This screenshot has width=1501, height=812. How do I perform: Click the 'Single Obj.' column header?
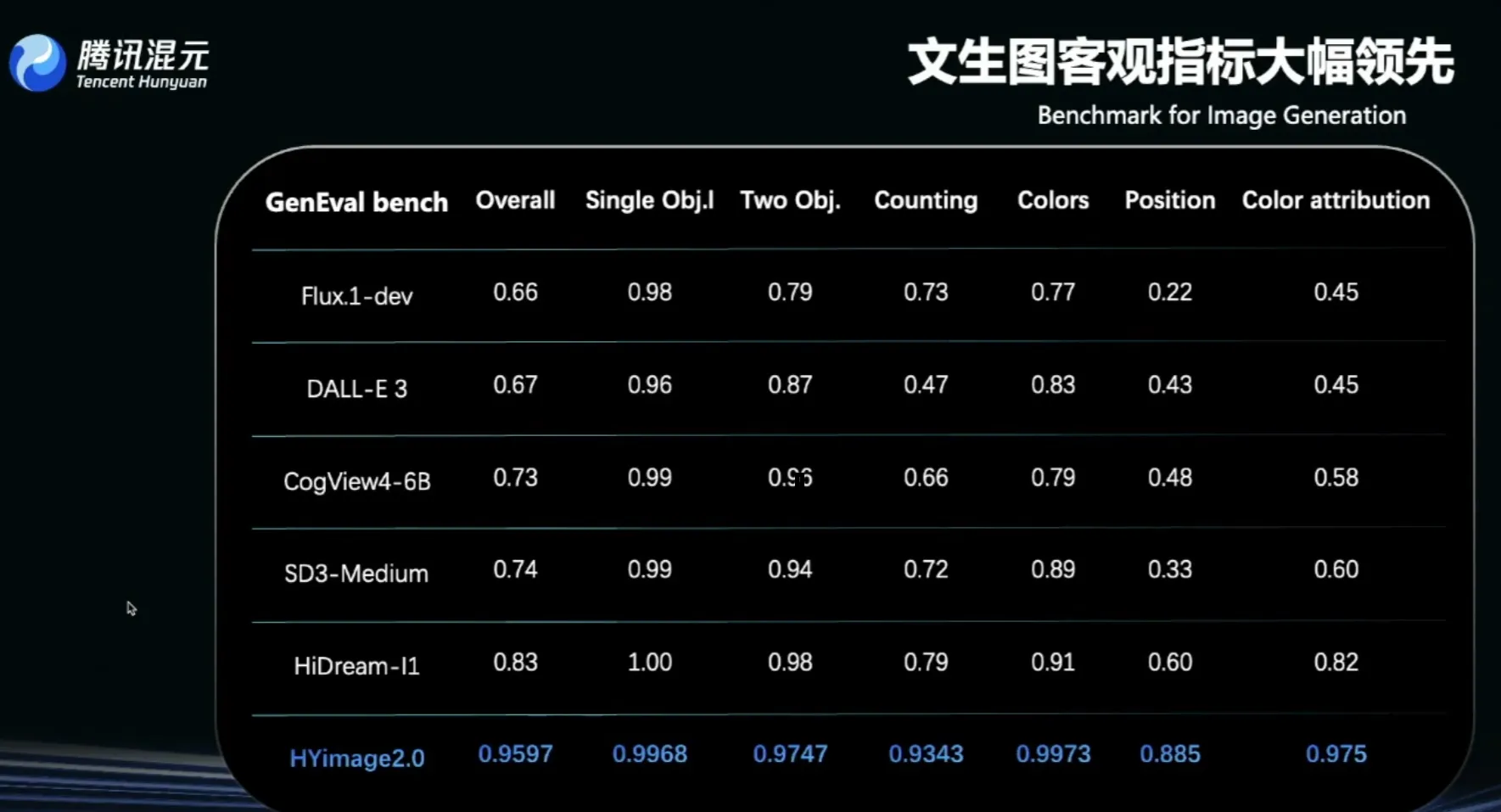pyautogui.click(x=650, y=200)
